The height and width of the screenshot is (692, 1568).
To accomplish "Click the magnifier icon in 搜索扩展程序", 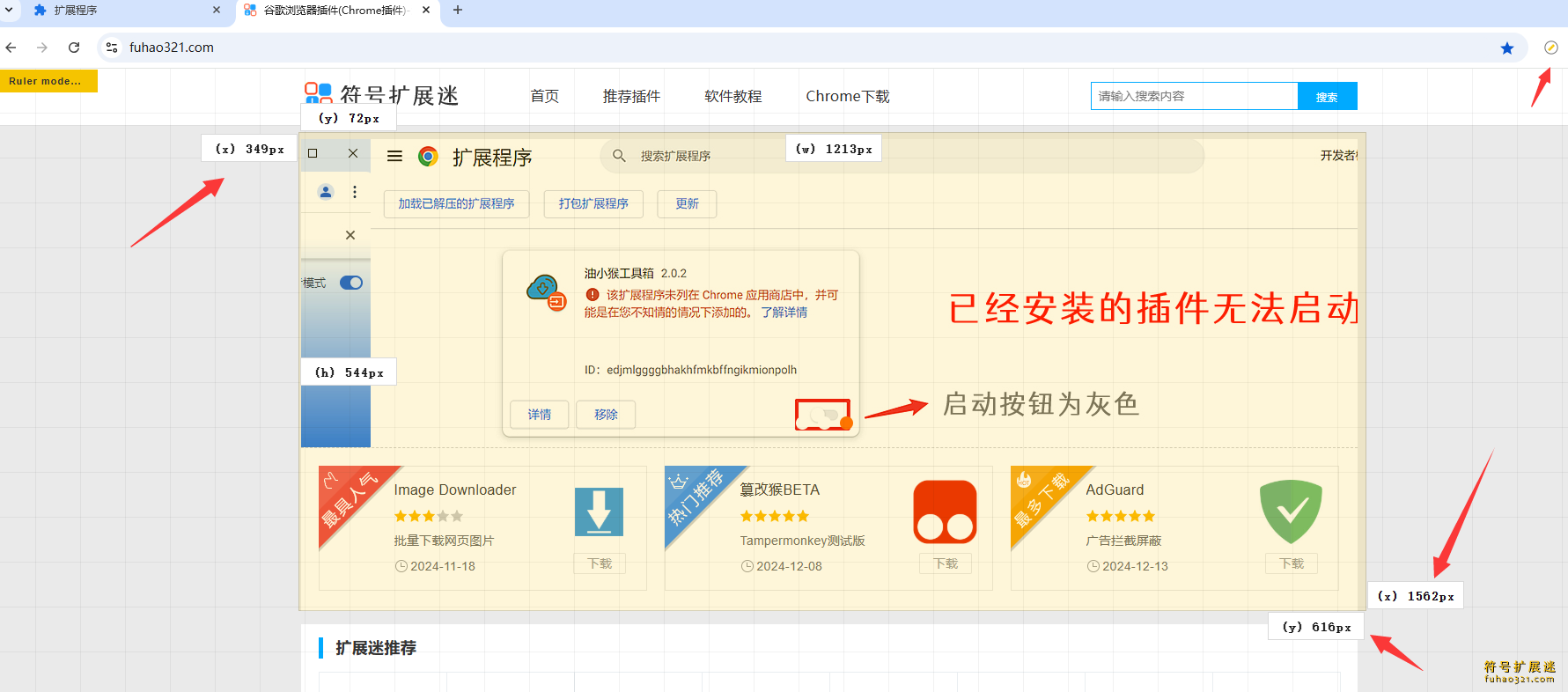I will [x=619, y=156].
